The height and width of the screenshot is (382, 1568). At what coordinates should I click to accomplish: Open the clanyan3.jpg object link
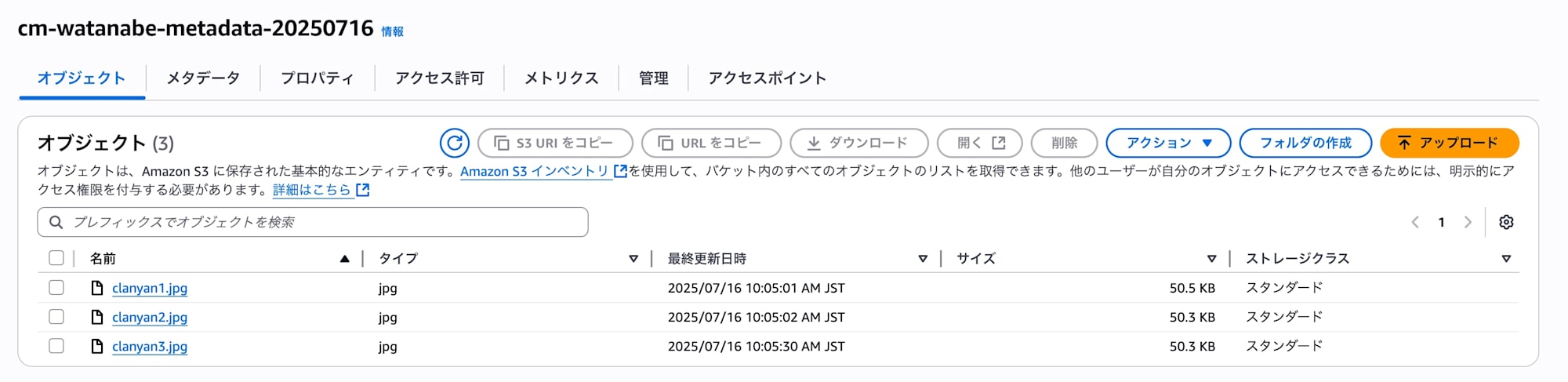click(150, 346)
